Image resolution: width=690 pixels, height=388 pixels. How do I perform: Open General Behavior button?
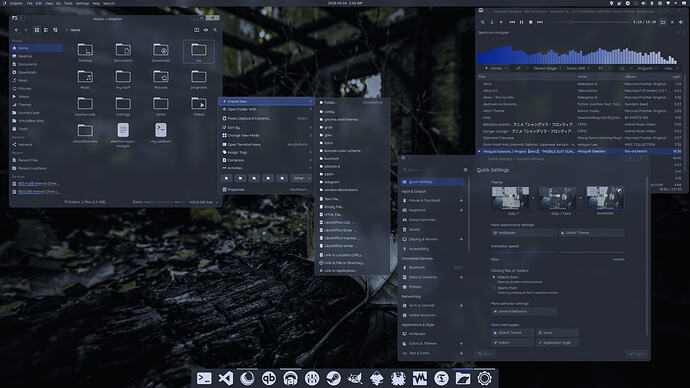(524, 311)
